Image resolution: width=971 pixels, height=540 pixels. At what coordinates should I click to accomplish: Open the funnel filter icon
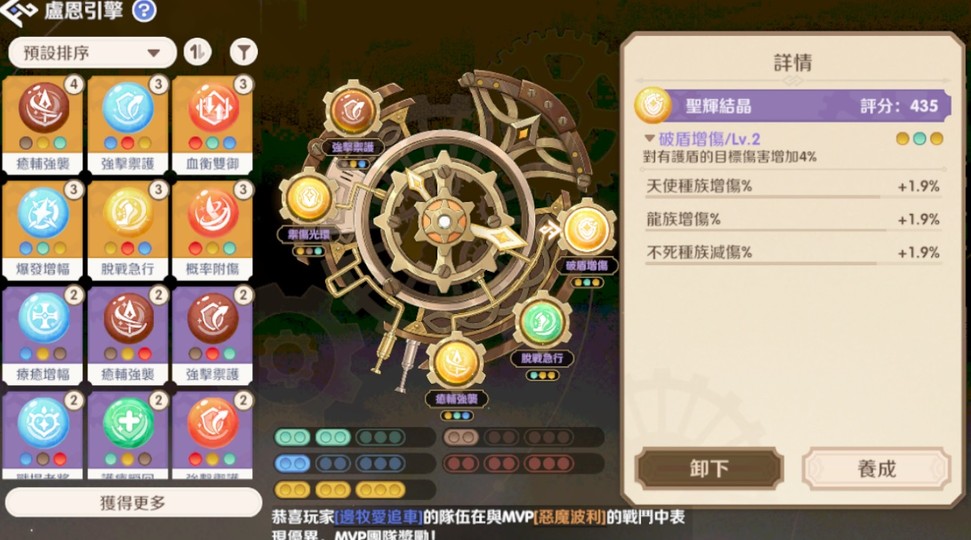pos(244,52)
